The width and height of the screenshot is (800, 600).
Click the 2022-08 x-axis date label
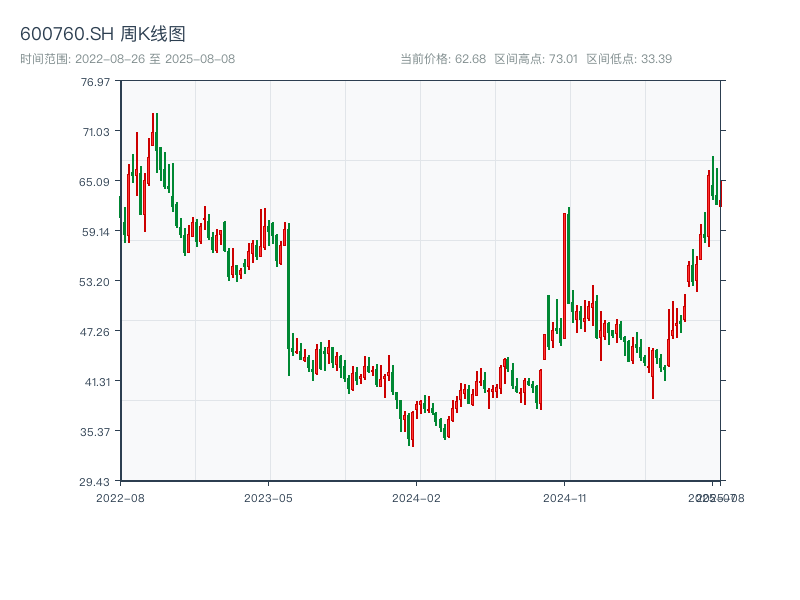coord(120,497)
